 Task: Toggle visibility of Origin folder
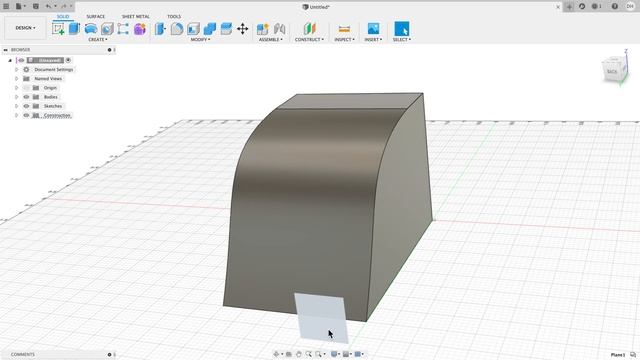(27, 88)
